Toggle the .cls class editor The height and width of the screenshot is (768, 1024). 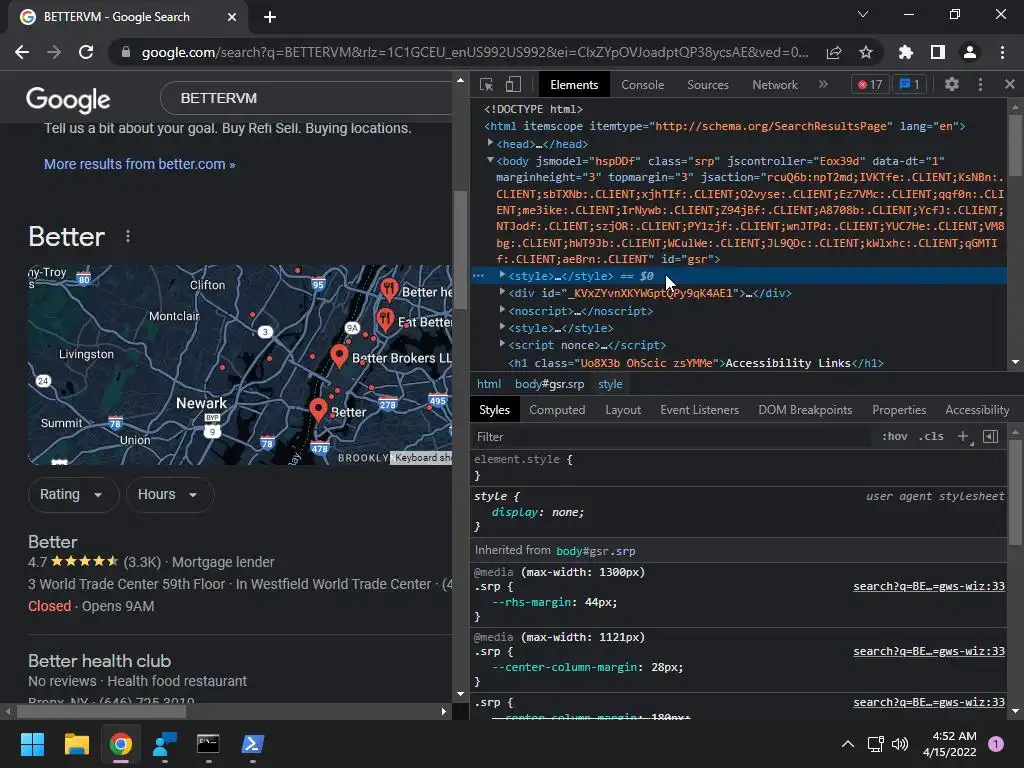(x=931, y=436)
